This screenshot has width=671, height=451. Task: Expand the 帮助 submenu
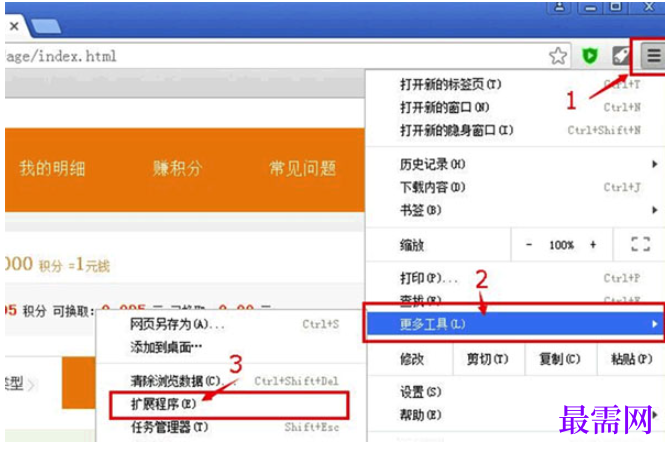pos(515,415)
